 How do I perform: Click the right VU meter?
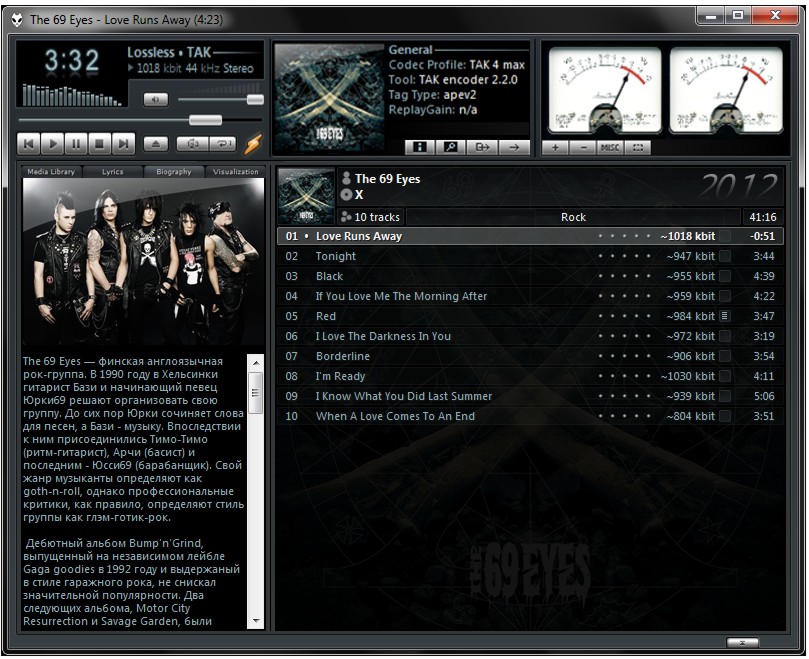726,90
